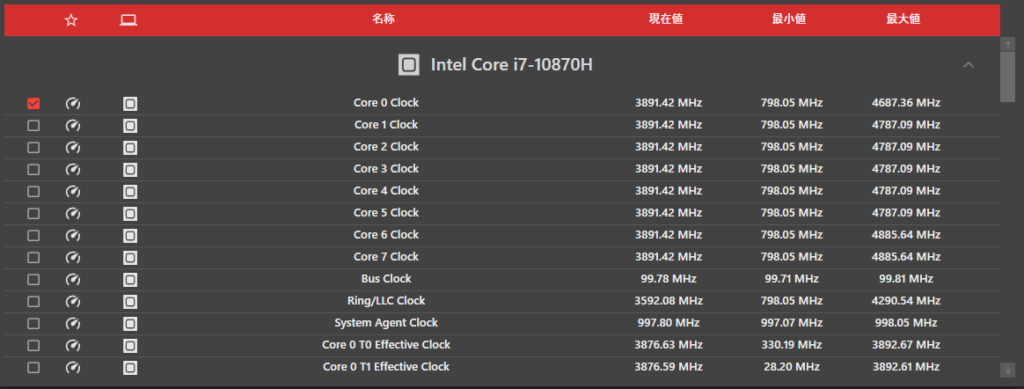Viewport: 1024px width, 389px height.
Task: Click the star favorites column header icon
Action: coord(71,20)
